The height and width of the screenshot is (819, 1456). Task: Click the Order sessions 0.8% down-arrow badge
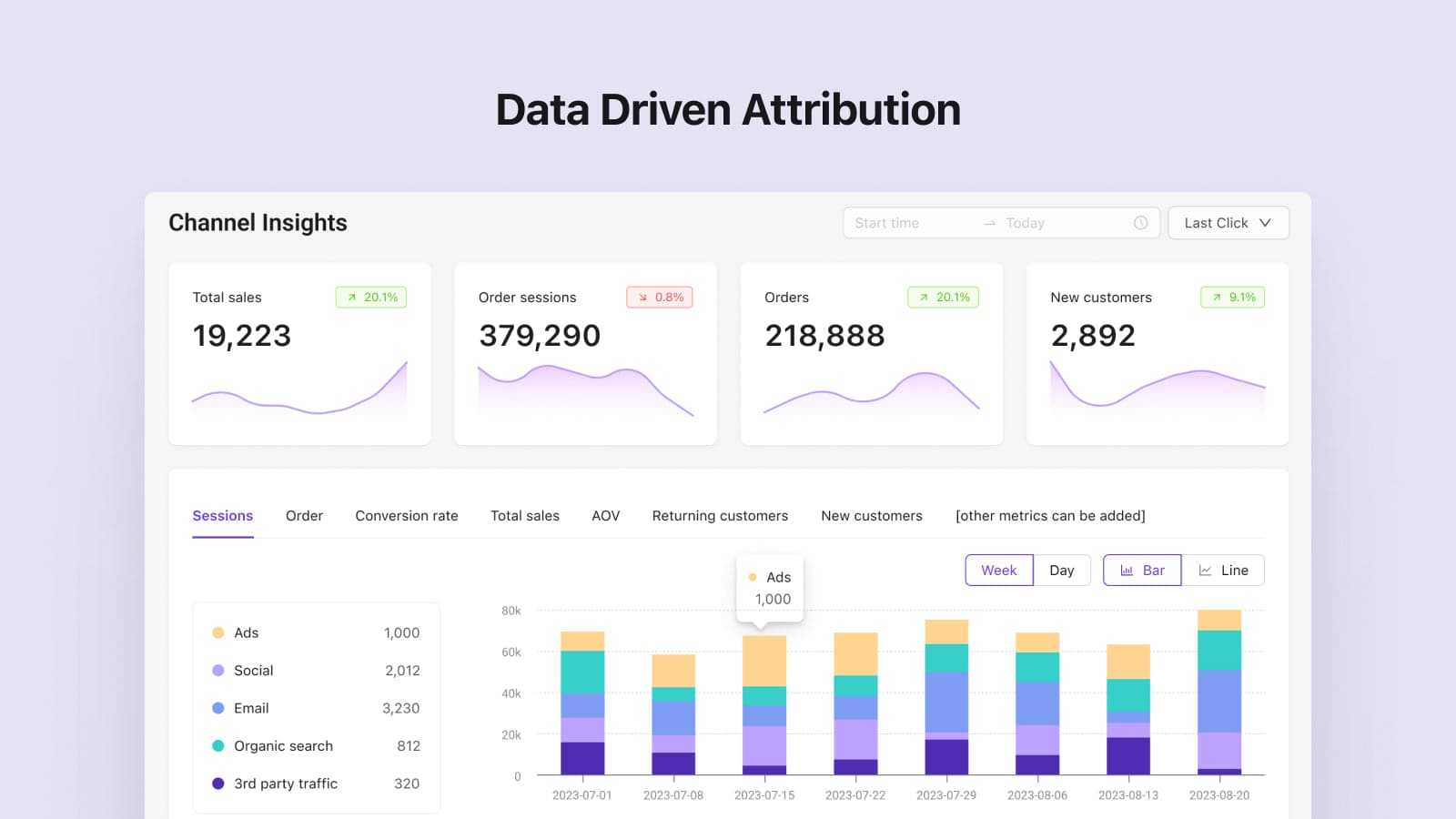coord(660,298)
